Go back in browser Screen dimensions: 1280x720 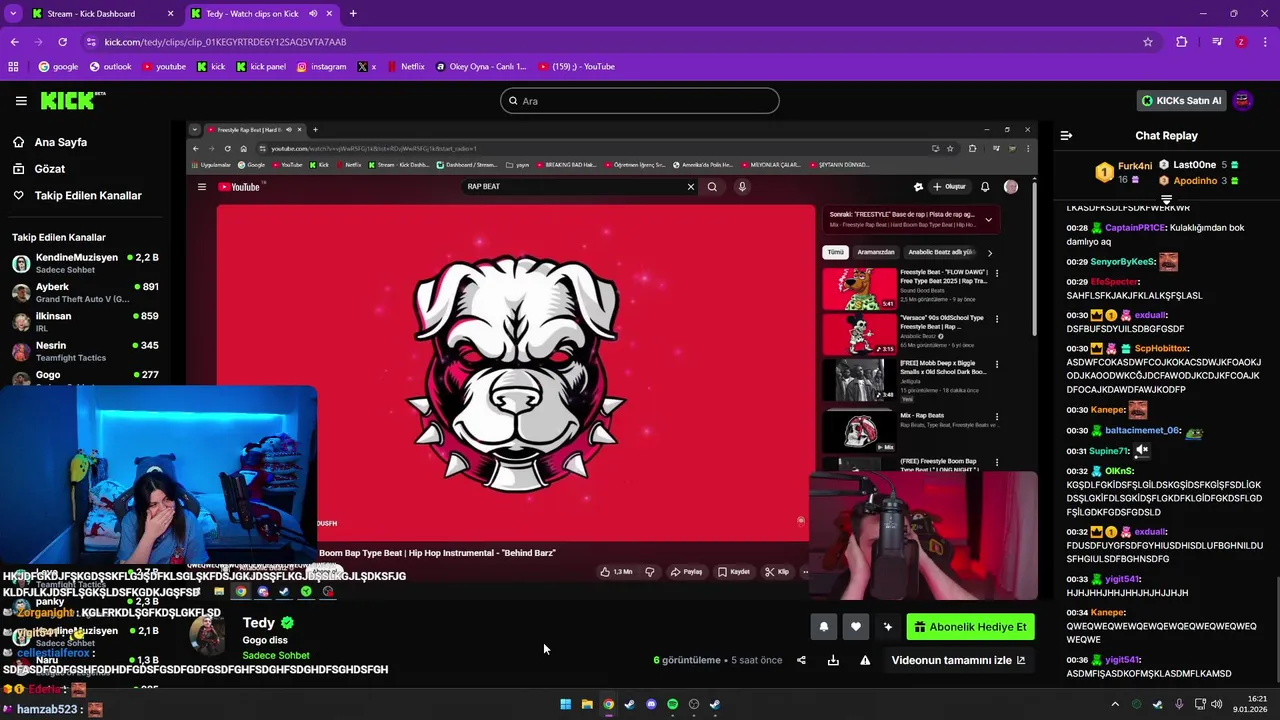click(x=14, y=42)
